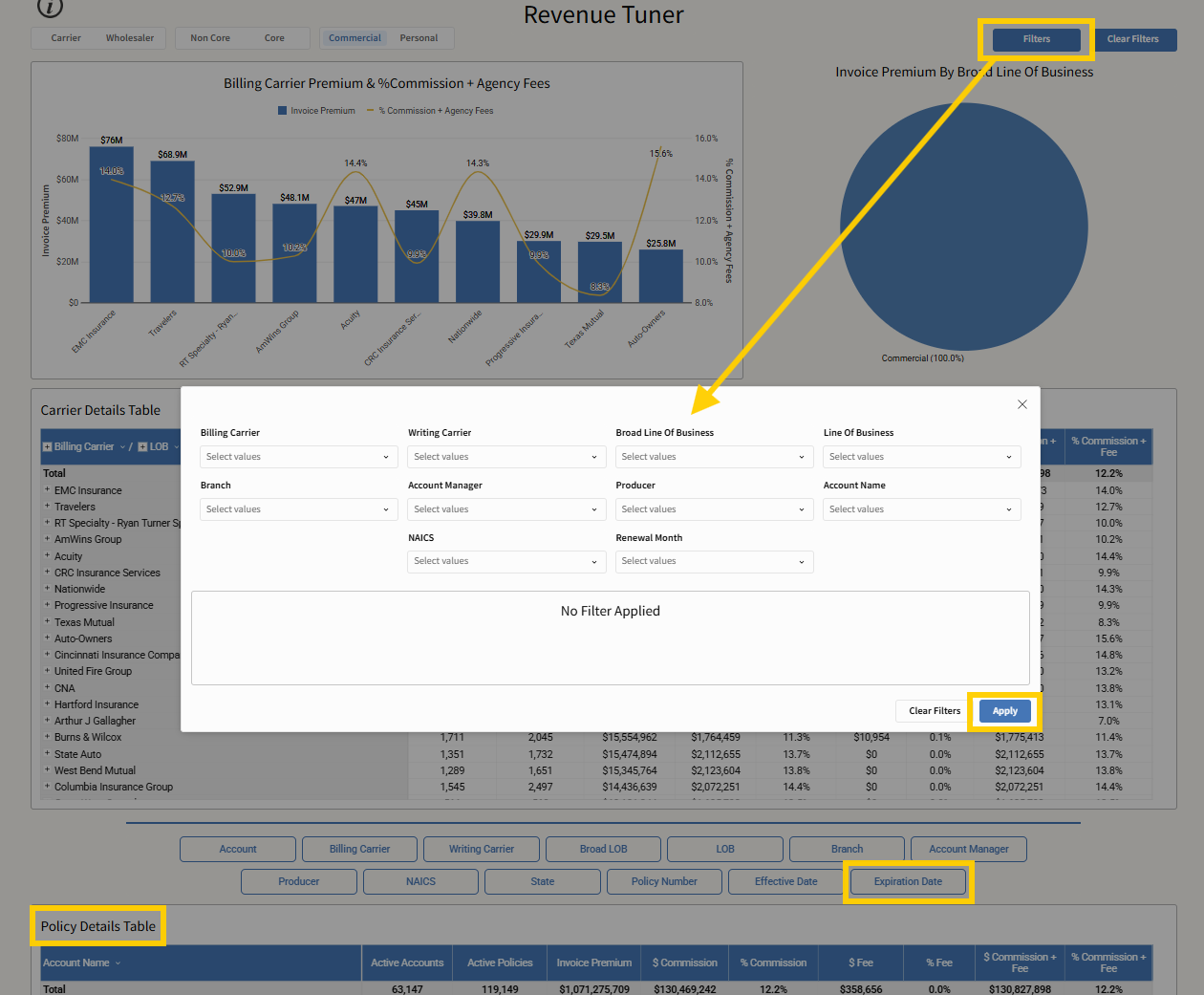Open the Renewal Month dropdown
The width and height of the screenshot is (1204, 995).
click(714, 561)
